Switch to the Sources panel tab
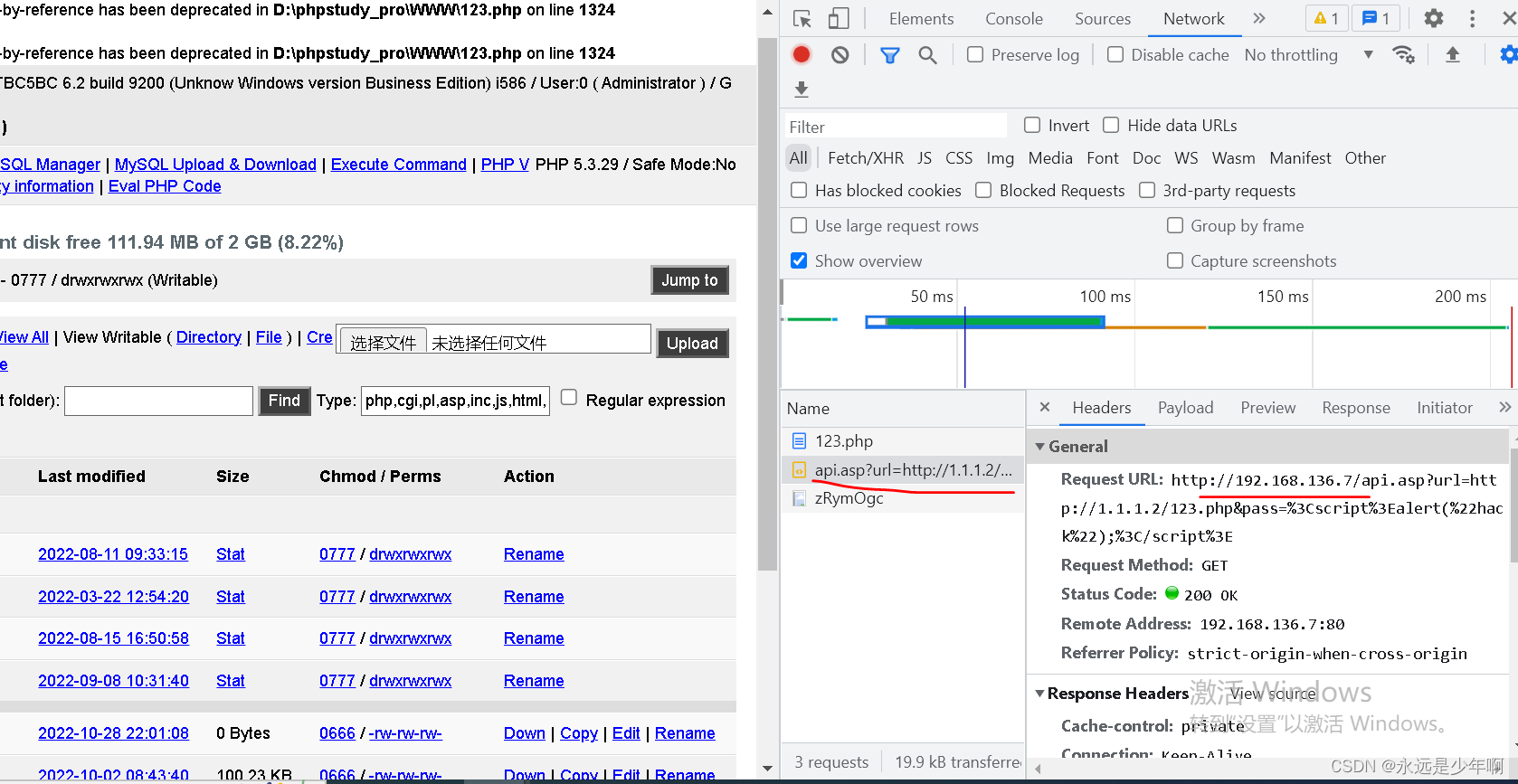Image resolution: width=1518 pixels, height=784 pixels. 1103,19
